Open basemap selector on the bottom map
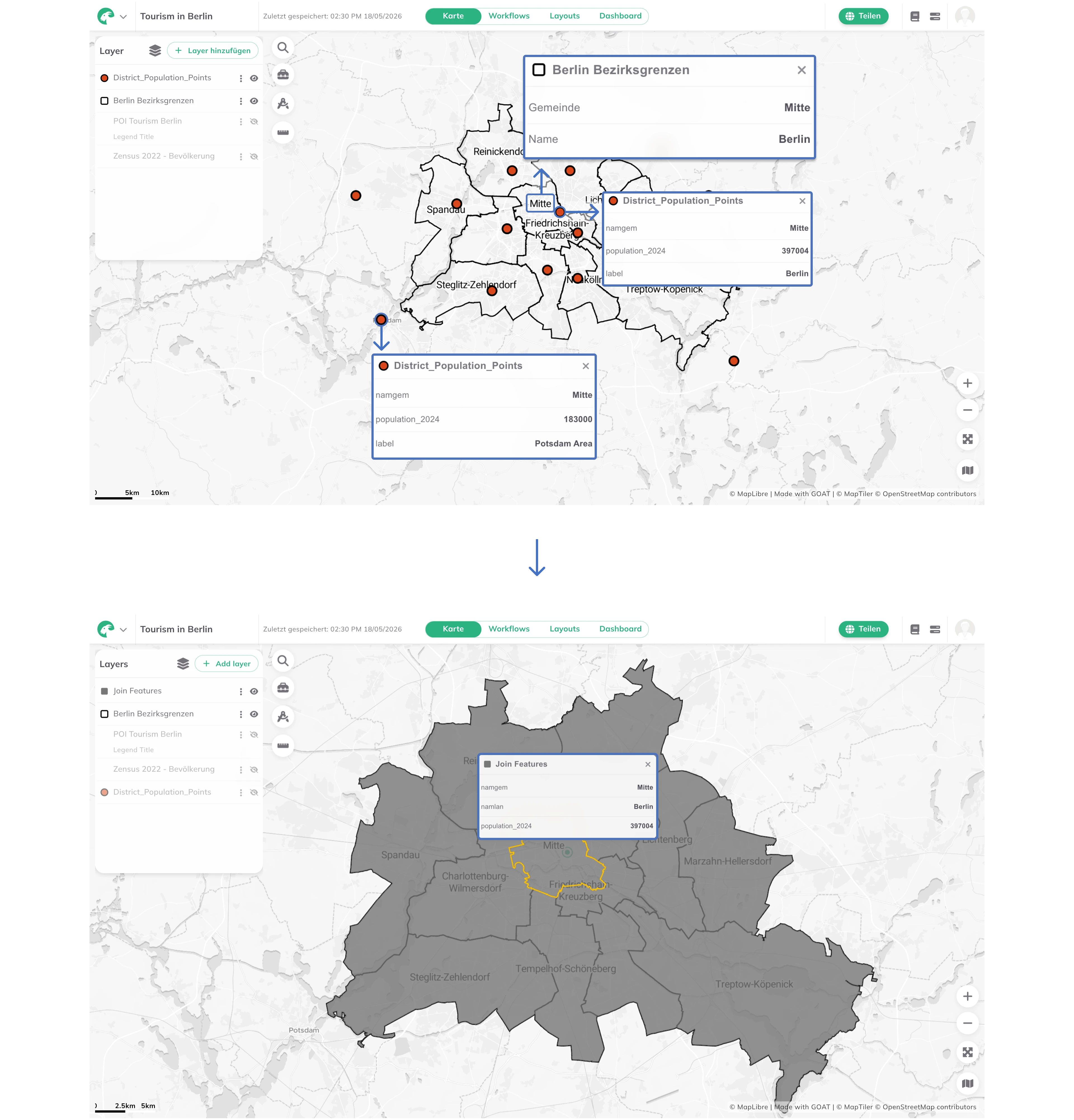The image size is (1074, 1120). click(x=967, y=1083)
